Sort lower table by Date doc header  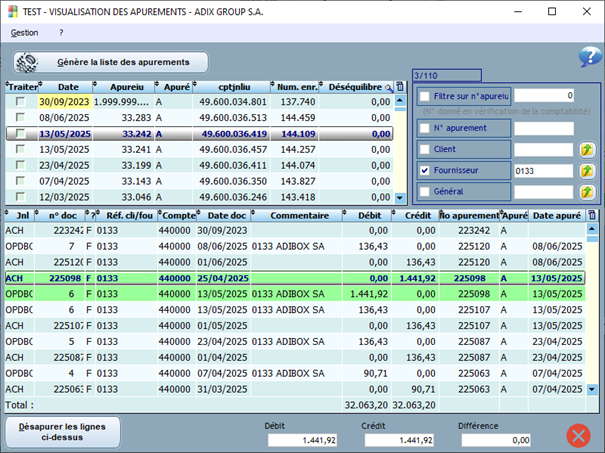224,215
